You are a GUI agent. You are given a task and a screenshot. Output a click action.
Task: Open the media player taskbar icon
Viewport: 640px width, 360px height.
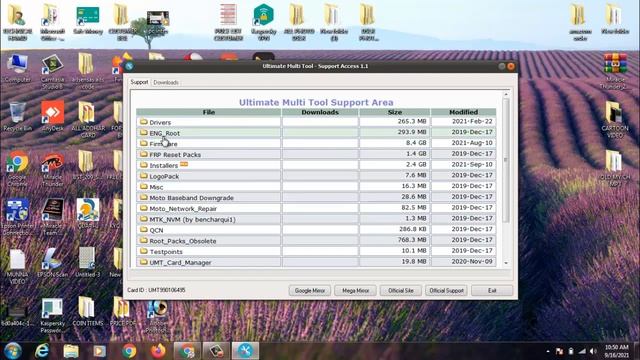(x=99, y=351)
